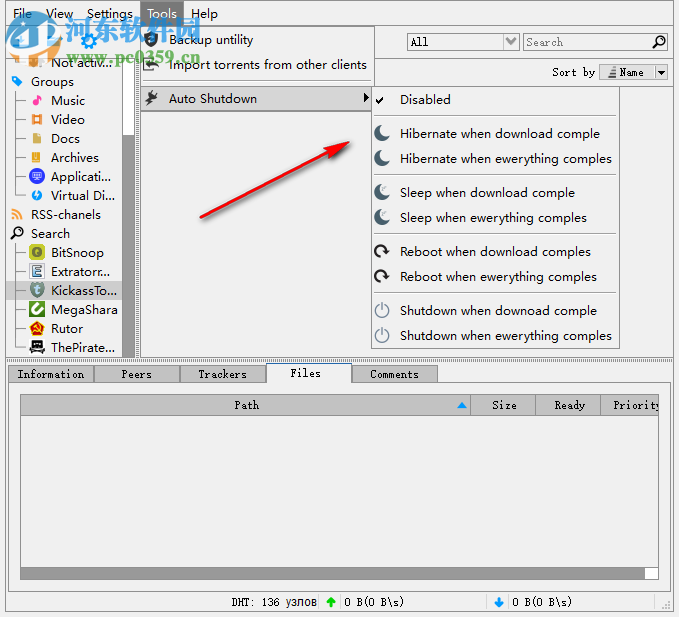
Task: Open the View menu
Action: coord(60,14)
